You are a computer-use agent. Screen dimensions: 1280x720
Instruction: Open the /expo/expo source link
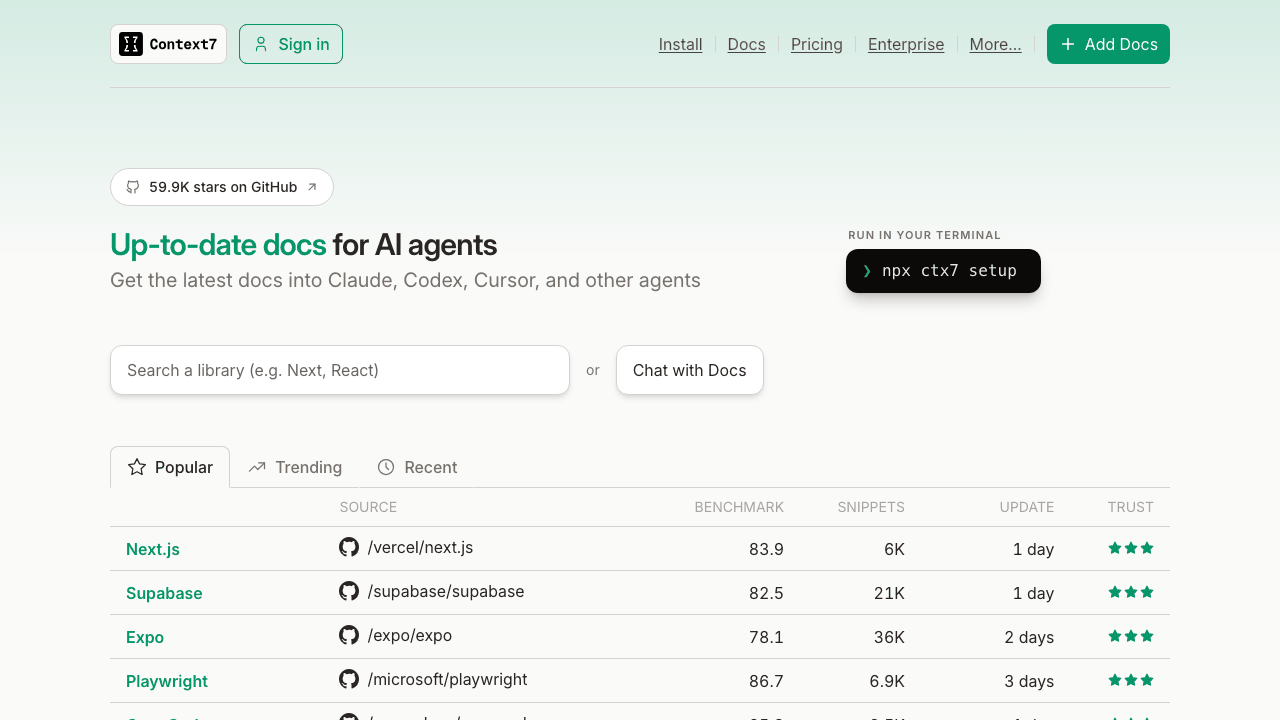(x=410, y=635)
